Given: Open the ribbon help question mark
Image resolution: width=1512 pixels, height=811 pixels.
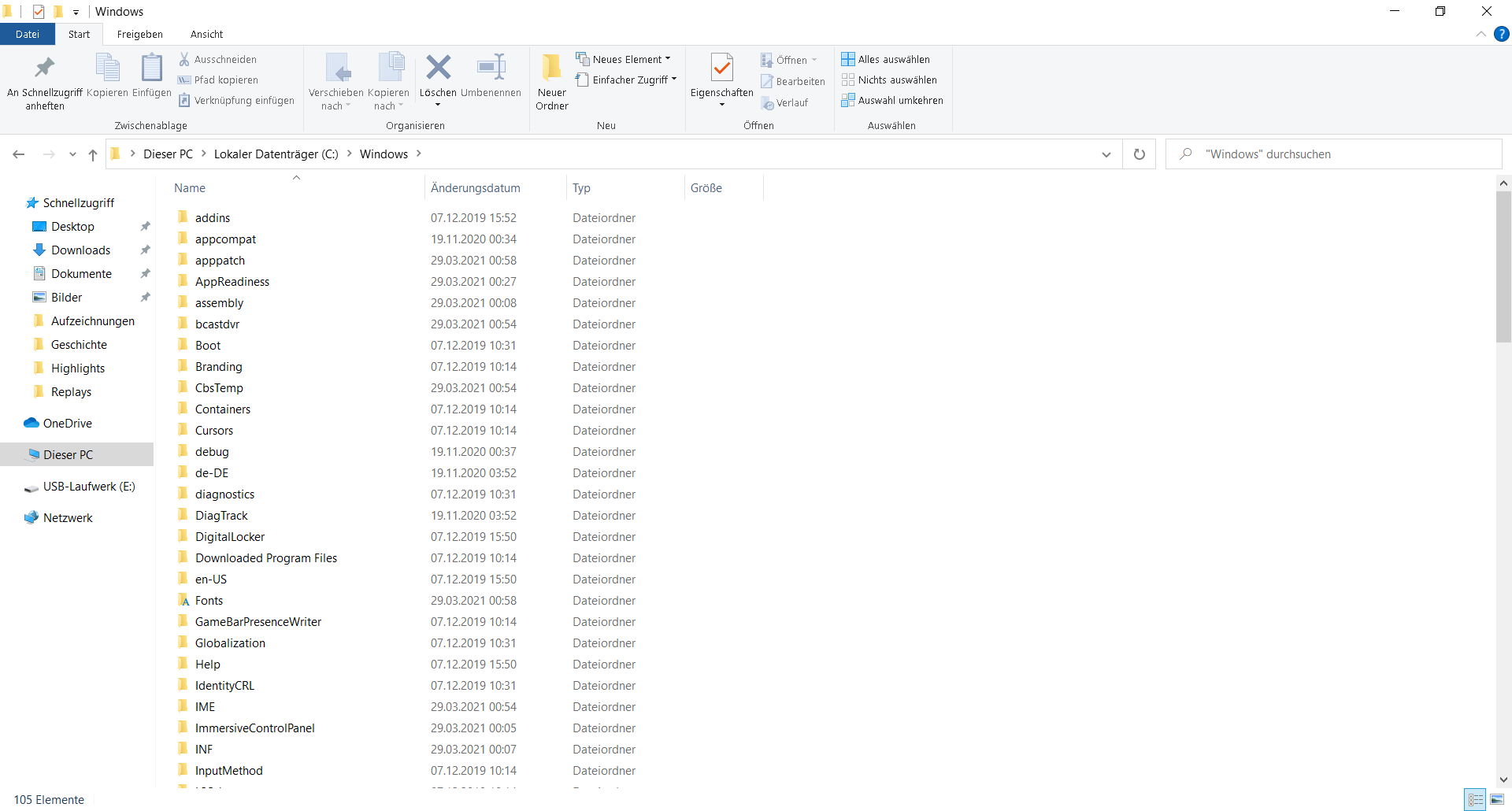Looking at the screenshot, I should pyautogui.click(x=1502, y=34).
